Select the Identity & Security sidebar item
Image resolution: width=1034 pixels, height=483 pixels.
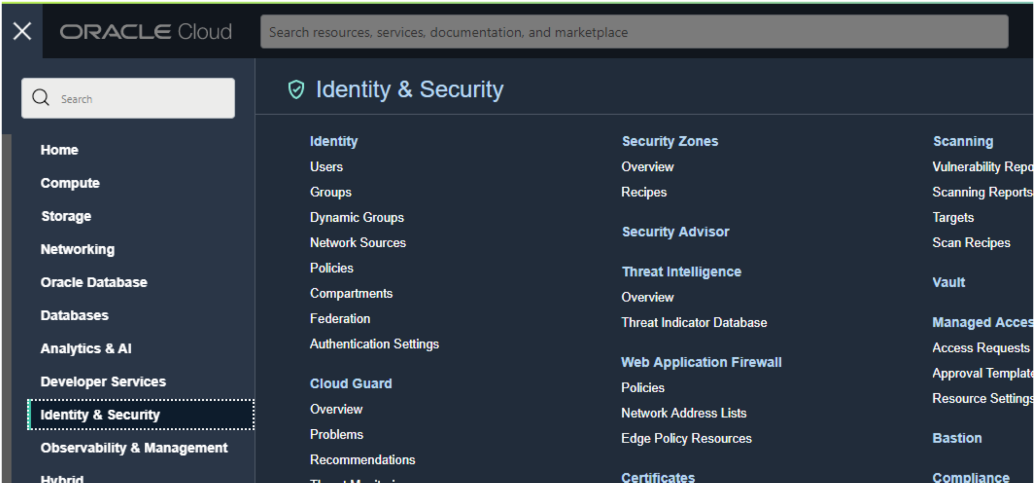coord(141,414)
